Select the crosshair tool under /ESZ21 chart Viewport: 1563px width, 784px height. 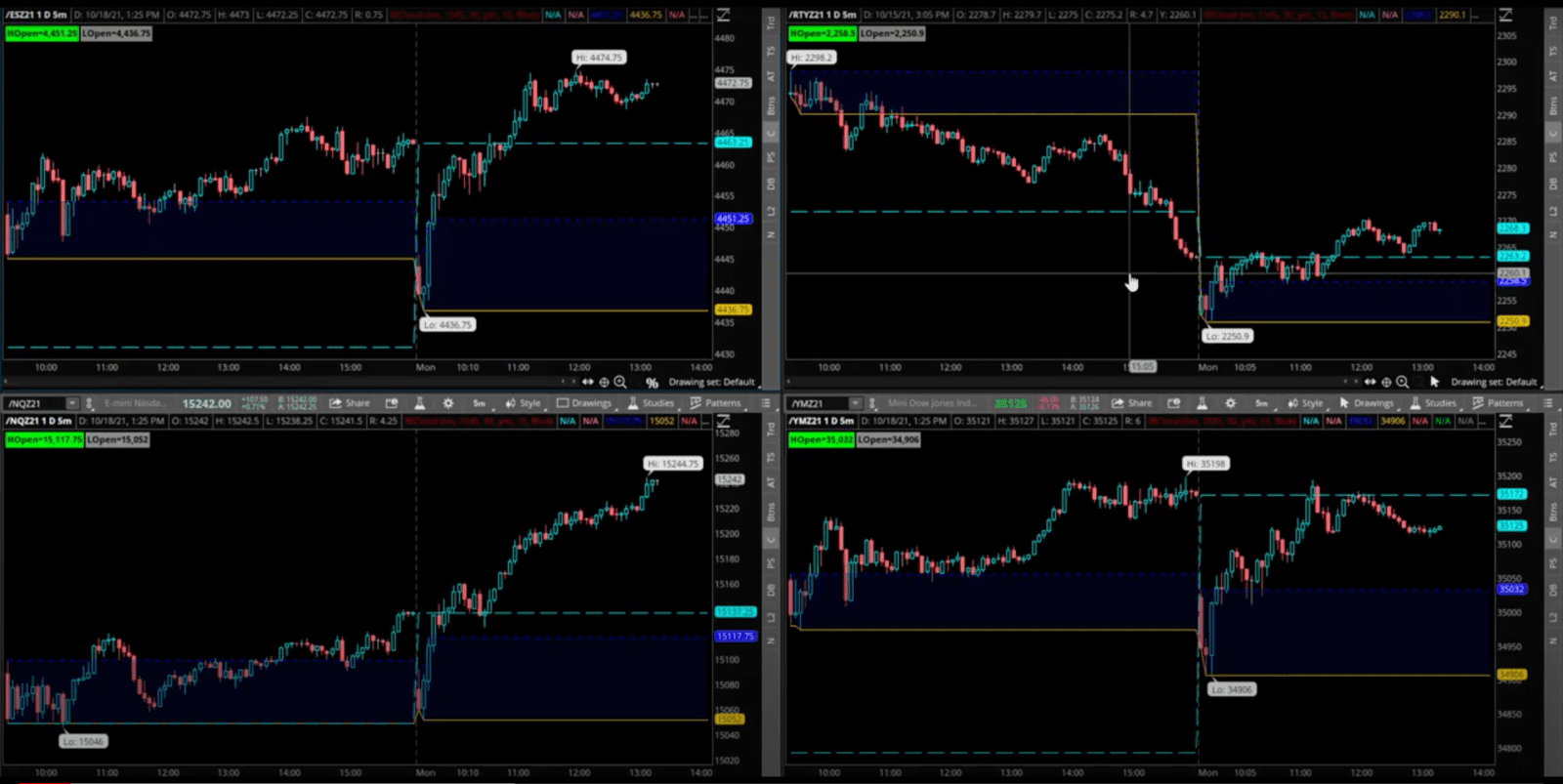point(604,382)
